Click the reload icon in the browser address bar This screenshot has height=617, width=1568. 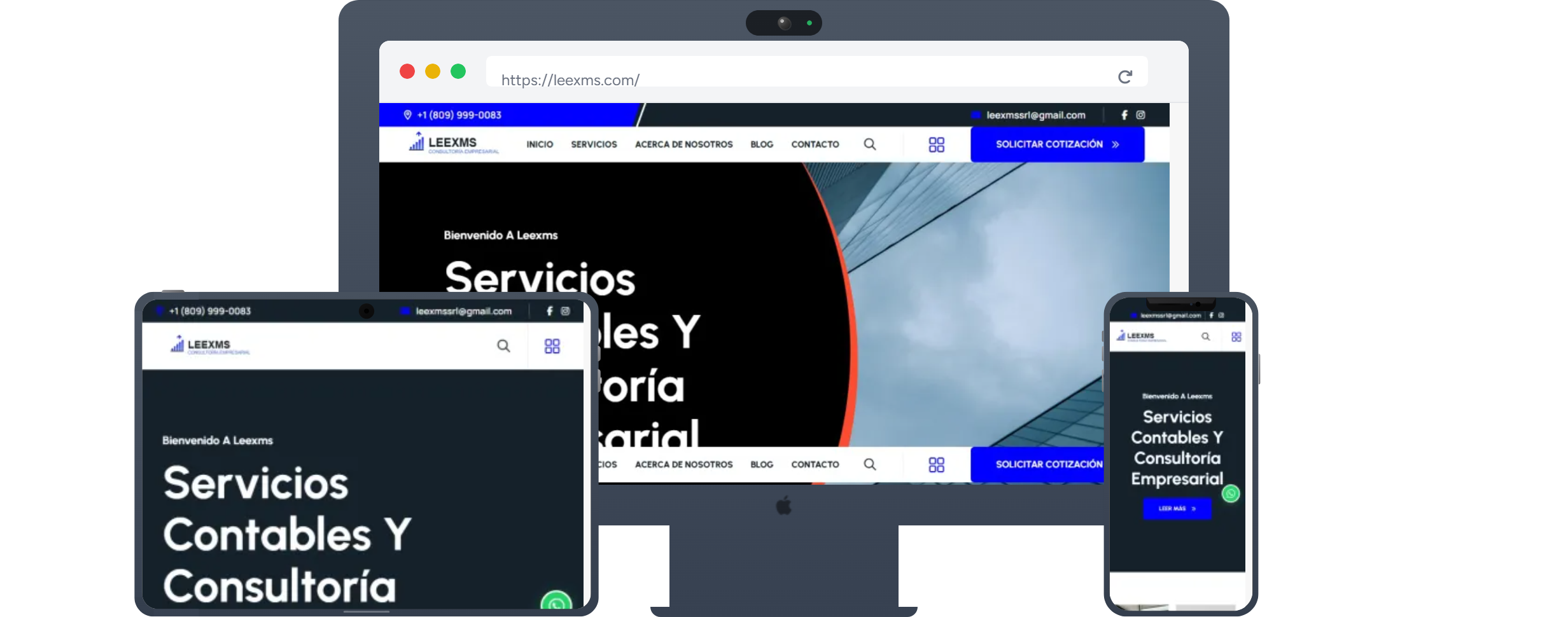[1125, 76]
